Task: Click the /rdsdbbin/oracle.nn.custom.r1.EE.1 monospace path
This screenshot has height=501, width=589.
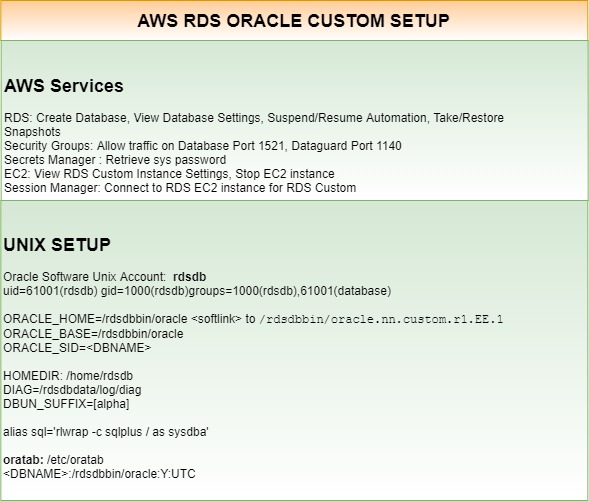Action: [x=381, y=319]
